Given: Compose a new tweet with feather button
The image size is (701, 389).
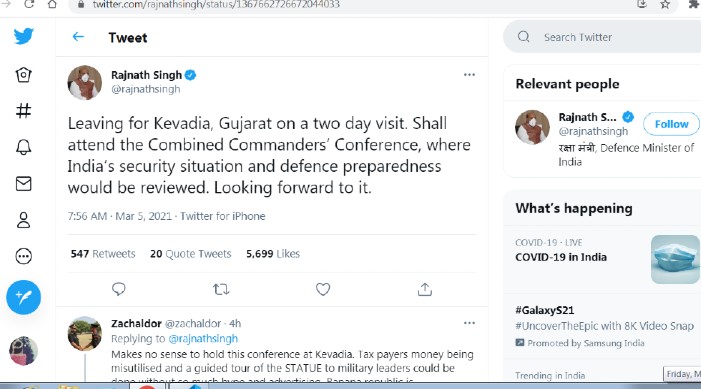Looking at the screenshot, I should [x=24, y=297].
